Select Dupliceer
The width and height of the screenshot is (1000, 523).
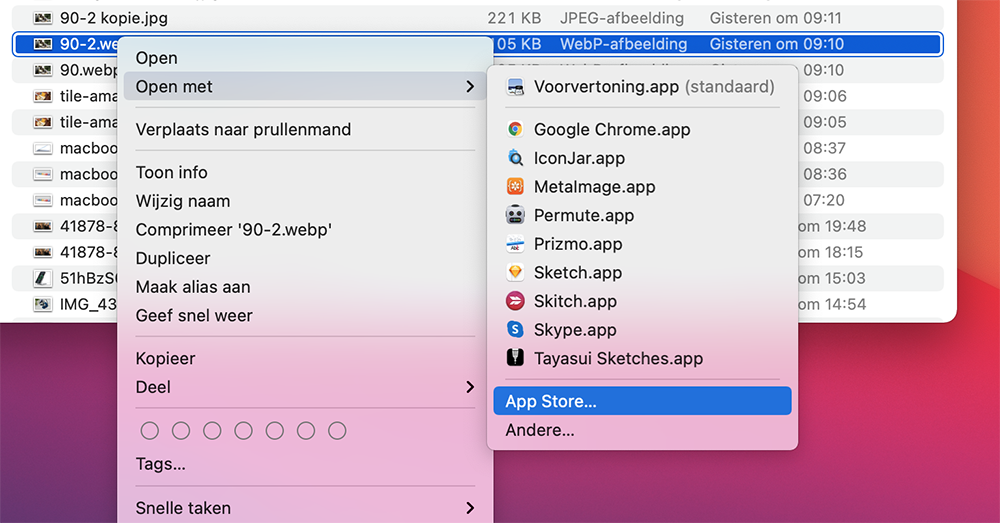(305, 258)
